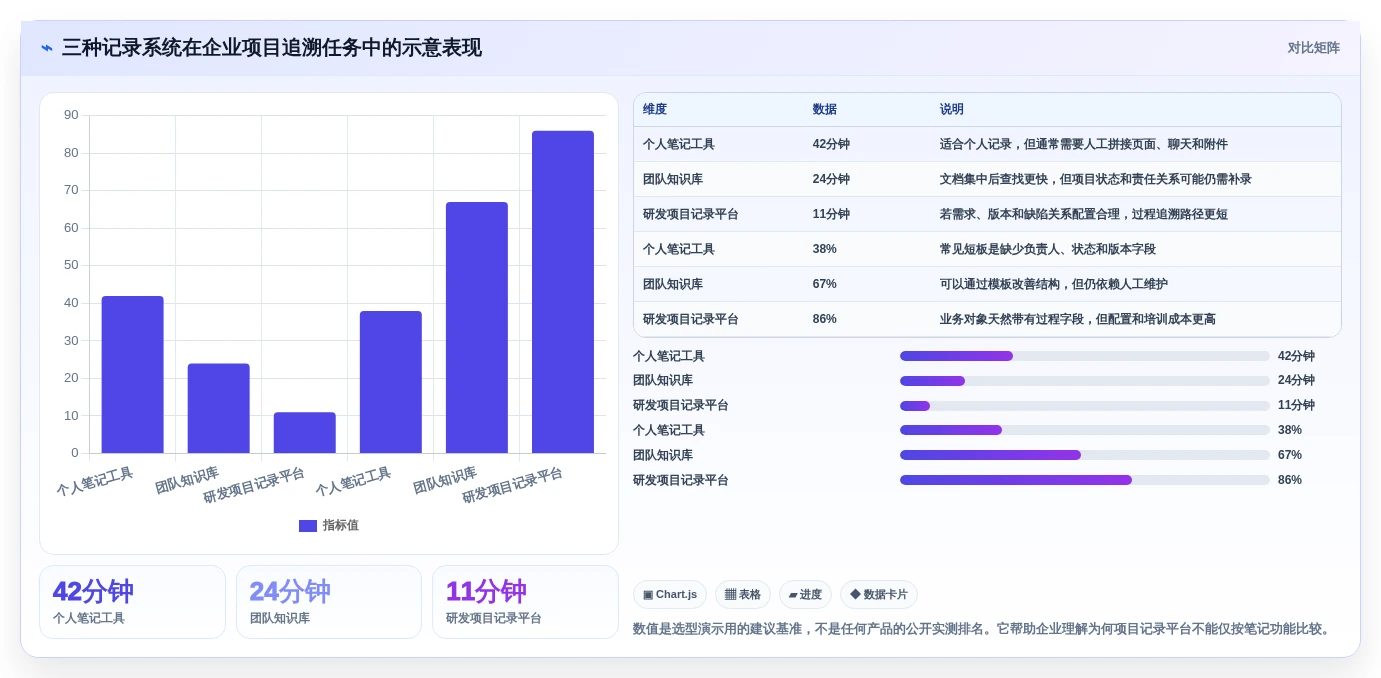Open the 24分钟 团队知识库 stat card
1381x678 pixels.
(329, 602)
